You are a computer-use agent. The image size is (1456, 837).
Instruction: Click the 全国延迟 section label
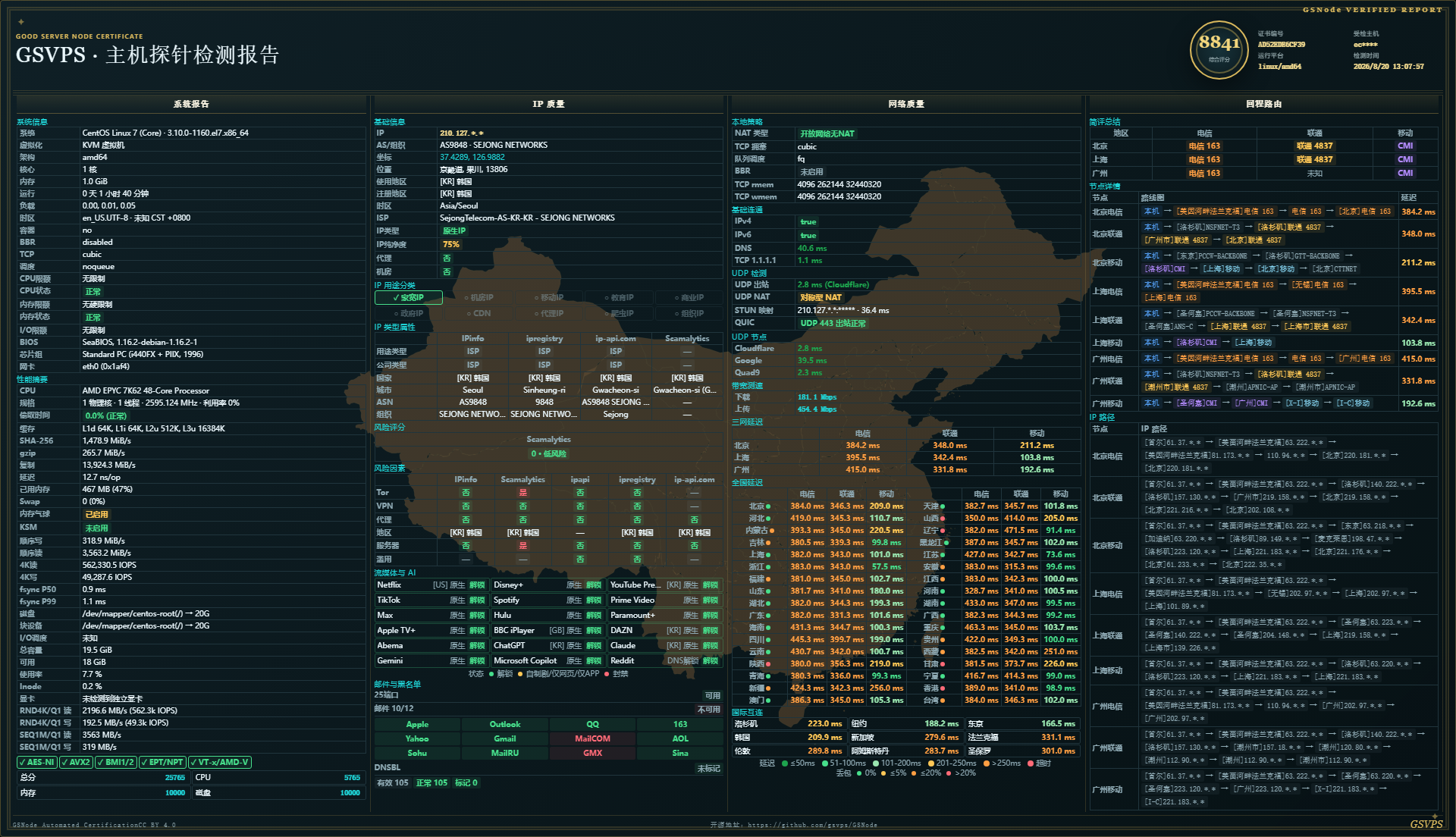pos(747,483)
